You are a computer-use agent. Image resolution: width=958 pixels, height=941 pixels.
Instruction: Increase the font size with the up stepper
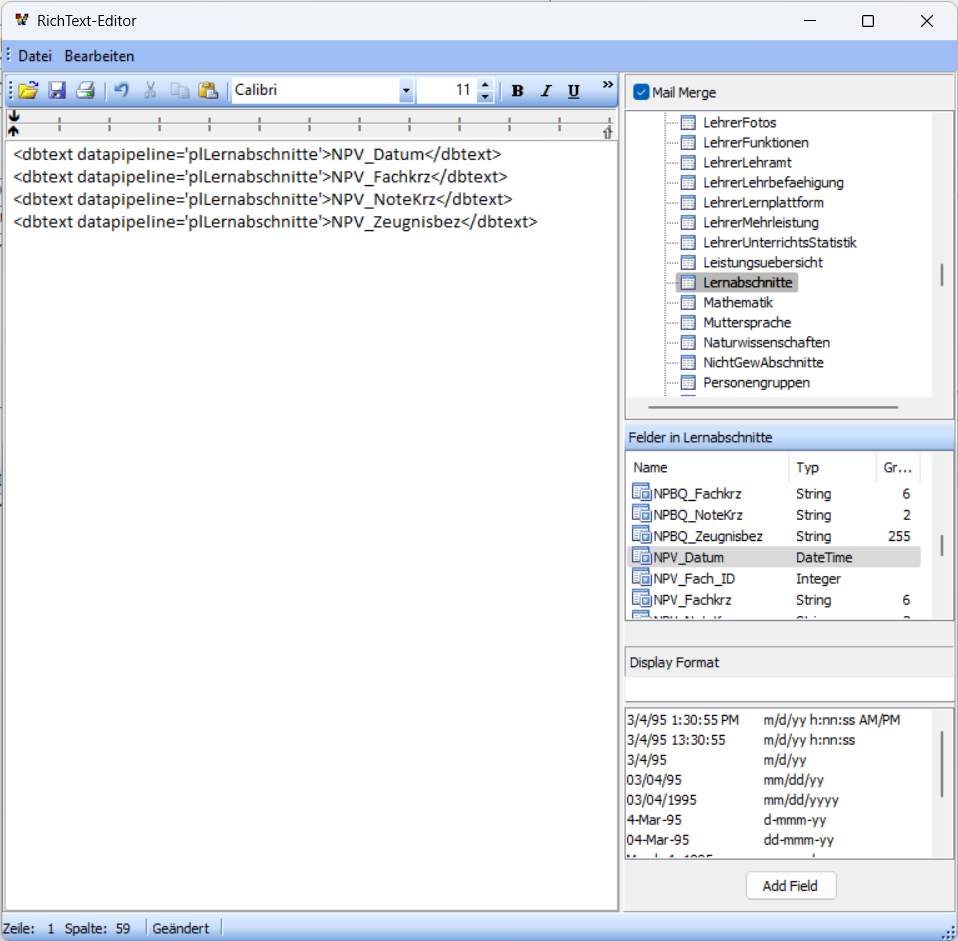pos(485,85)
